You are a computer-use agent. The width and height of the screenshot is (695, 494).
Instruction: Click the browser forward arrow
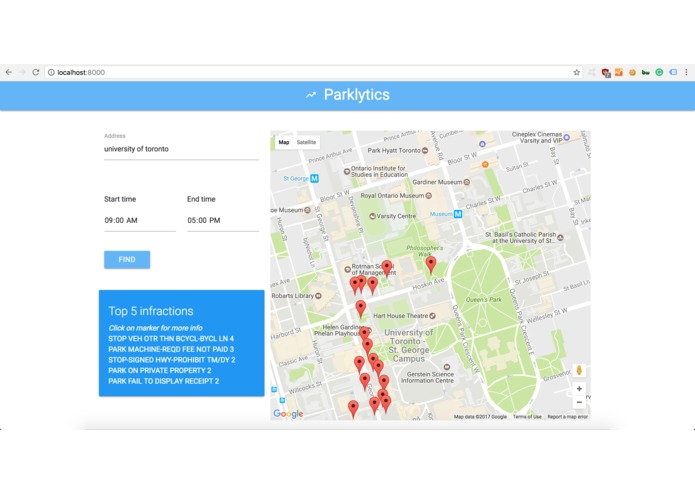[x=22, y=72]
